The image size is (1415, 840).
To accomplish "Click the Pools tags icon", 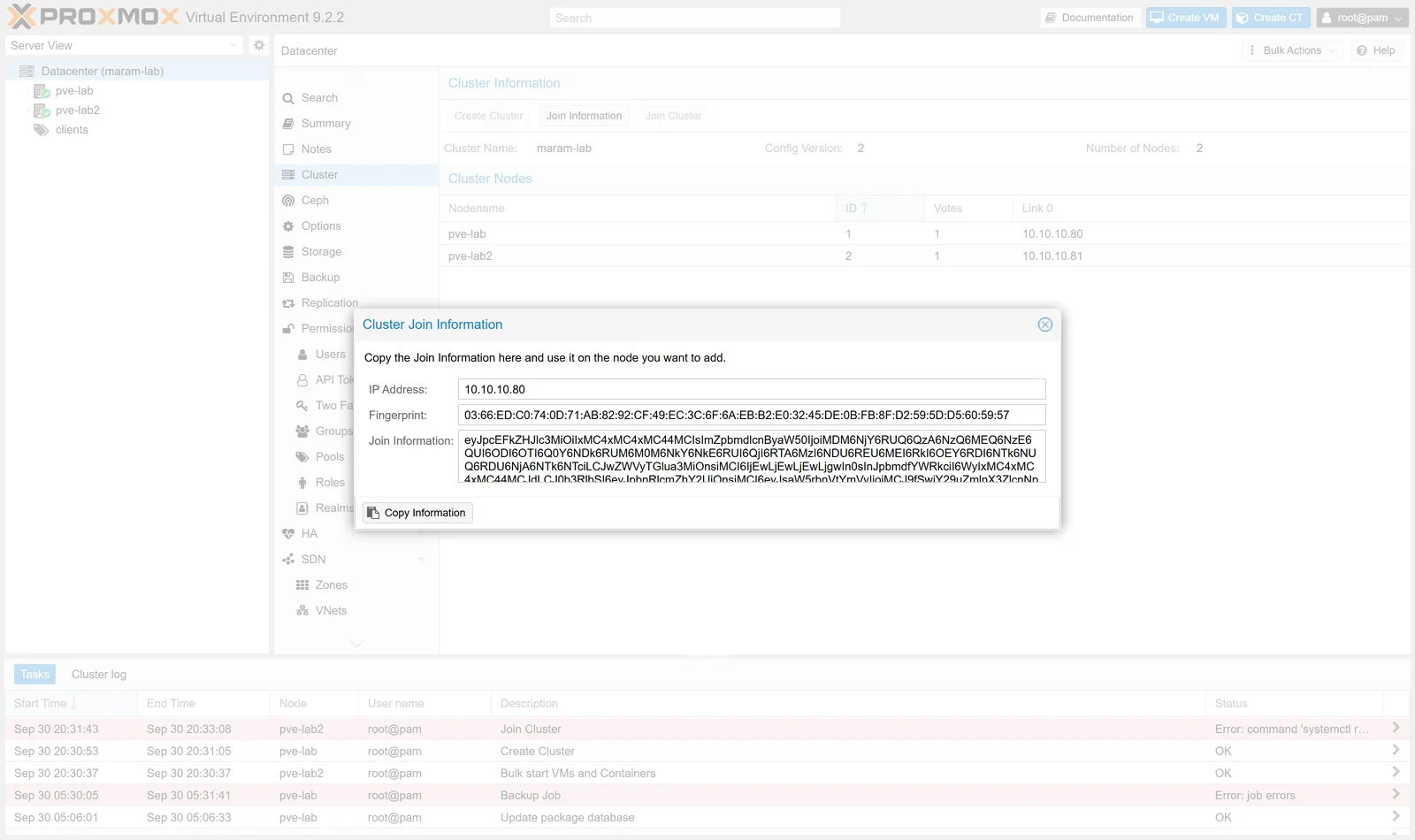I will [302, 457].
